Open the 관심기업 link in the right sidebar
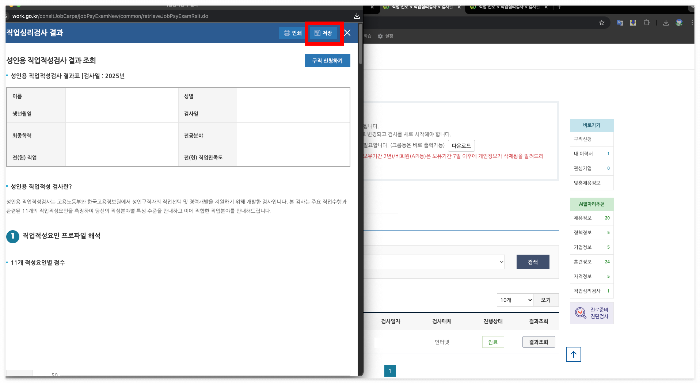 [591, 168]
